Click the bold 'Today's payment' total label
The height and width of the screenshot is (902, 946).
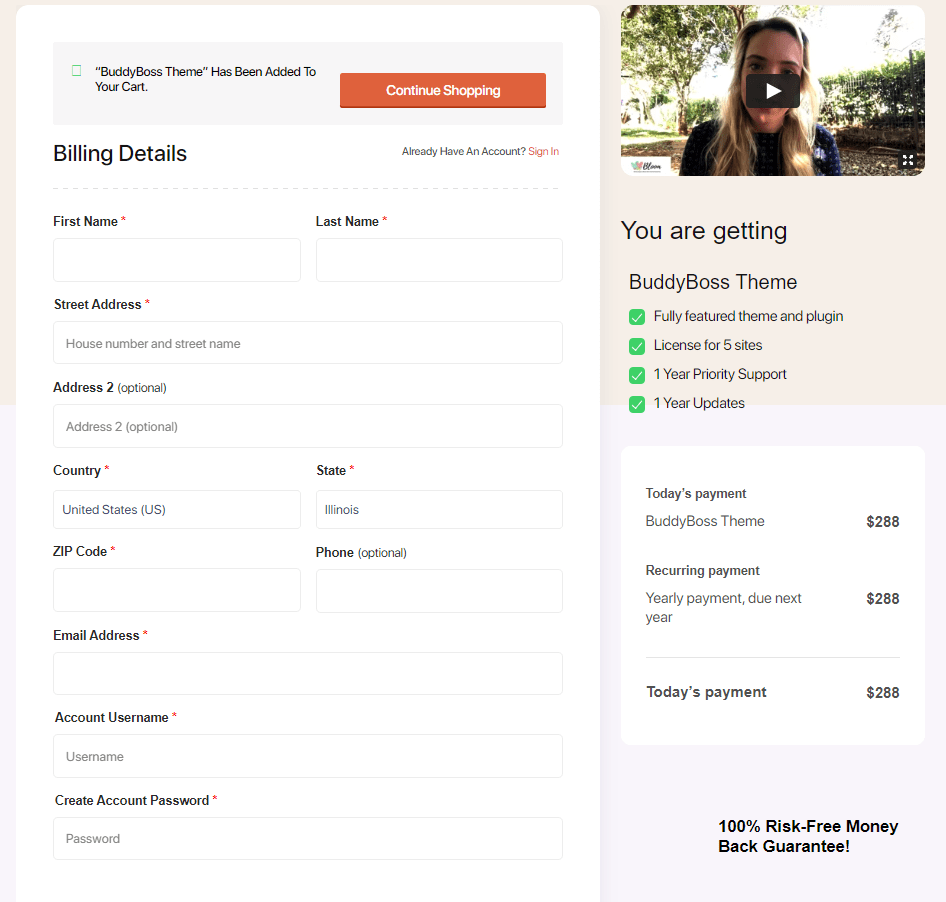(x=706, y=692)
